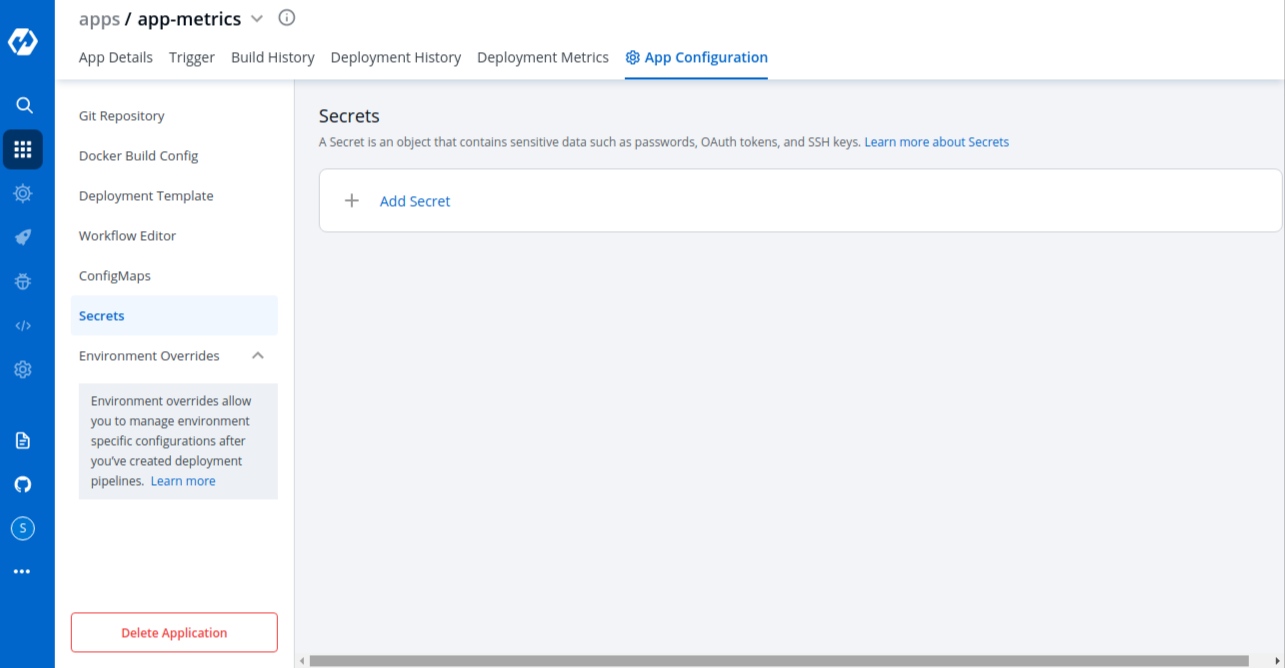The width and height of the screenshot is (1285, 668).
Task: Collapse the Environment Overrides section
Action: point(258,356)
